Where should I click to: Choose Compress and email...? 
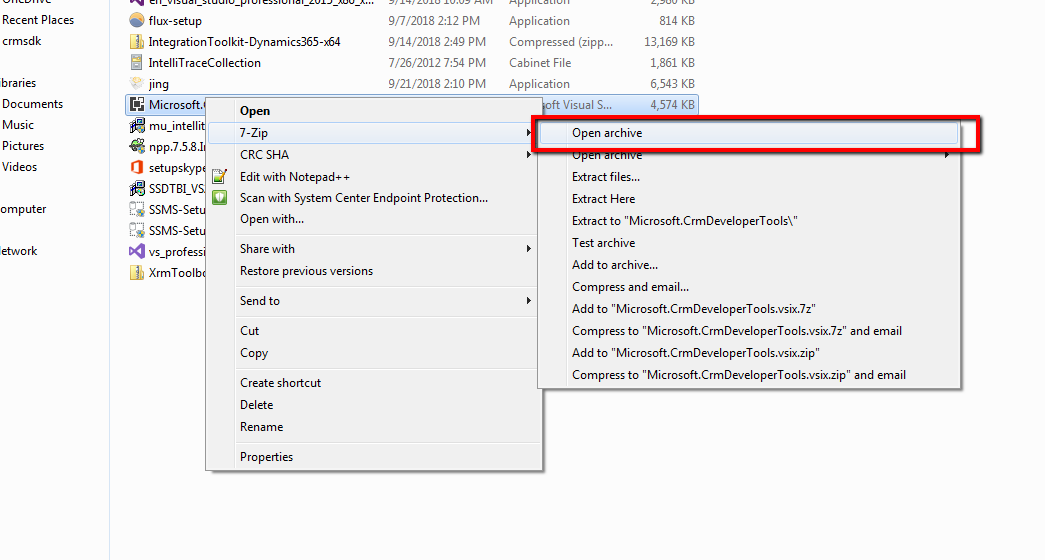tap(749, 287)
